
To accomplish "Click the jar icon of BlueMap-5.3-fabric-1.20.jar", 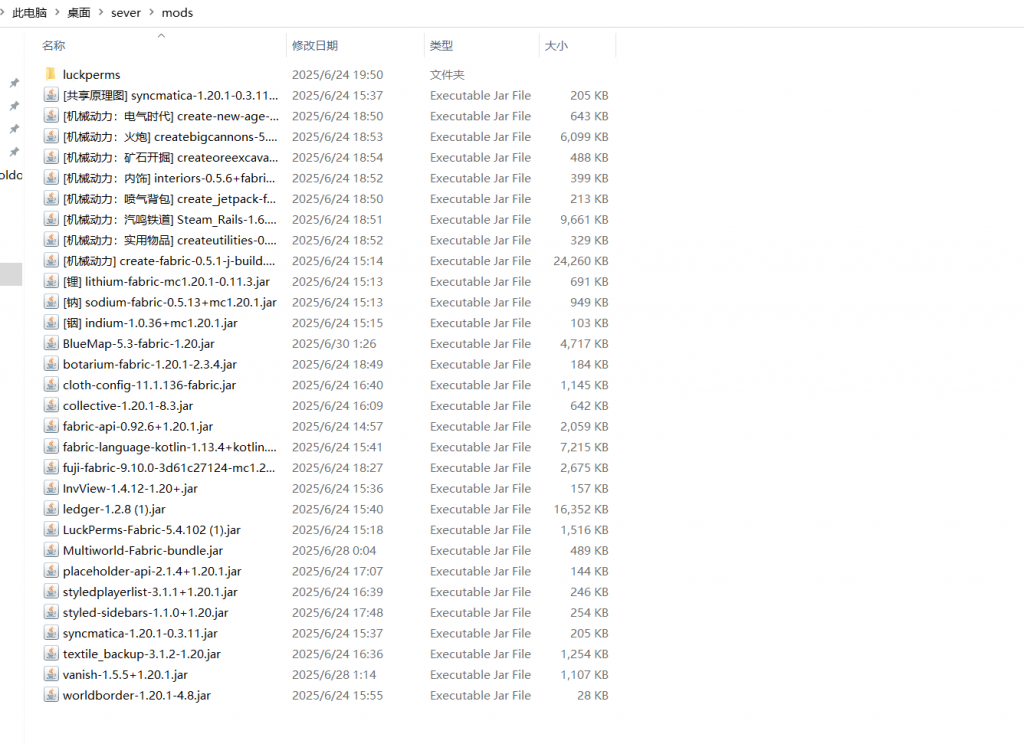I will [51, 343].
